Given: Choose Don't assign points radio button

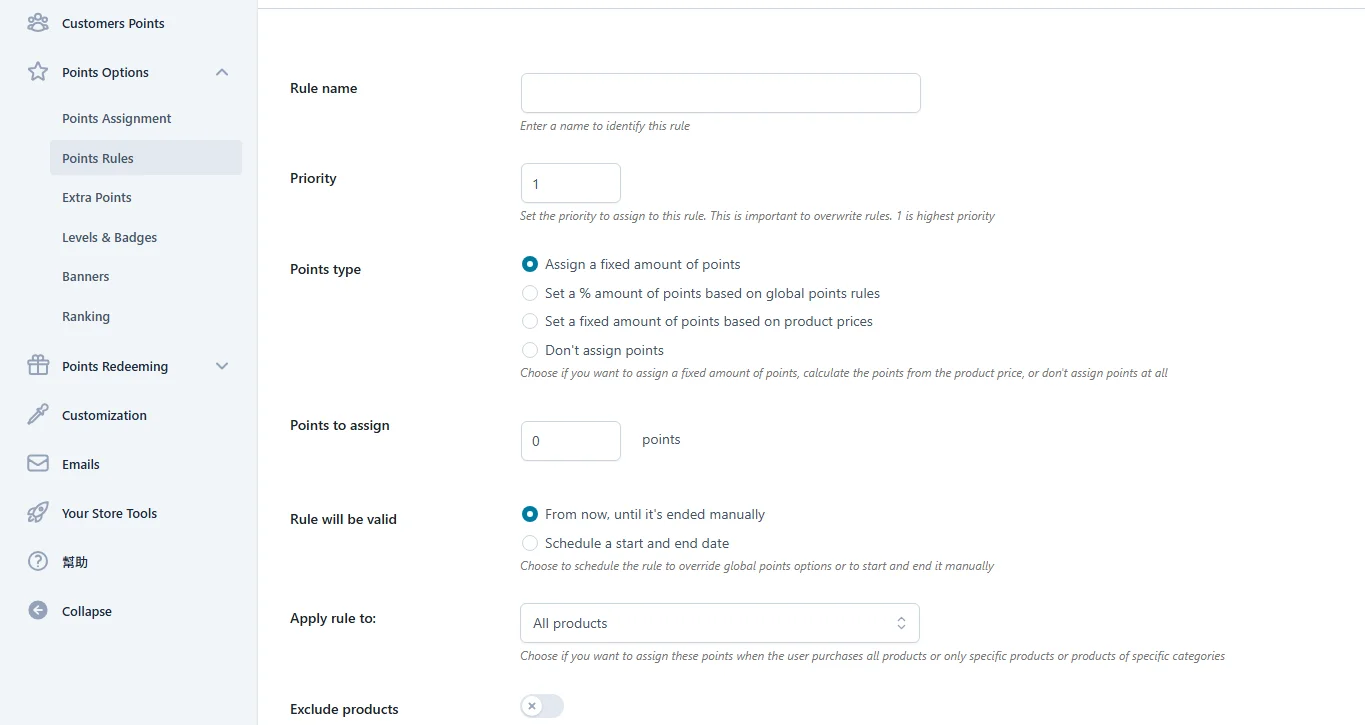Looking at the screenshot, I should (530, 350).
